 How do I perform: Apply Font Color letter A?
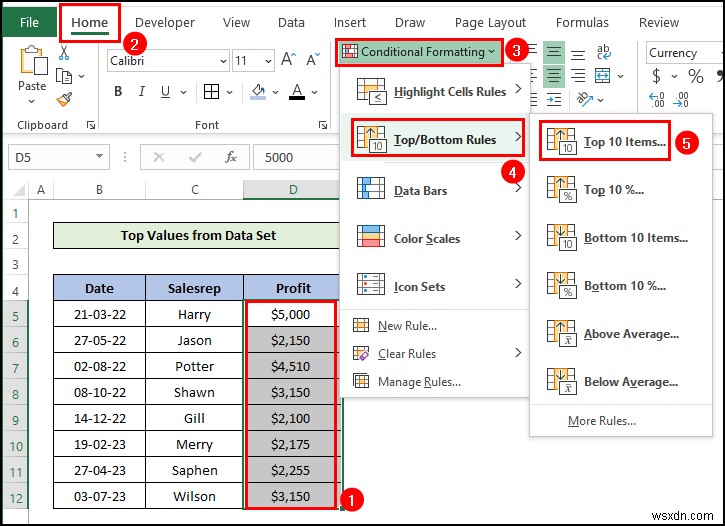click(x=297, y=92)
